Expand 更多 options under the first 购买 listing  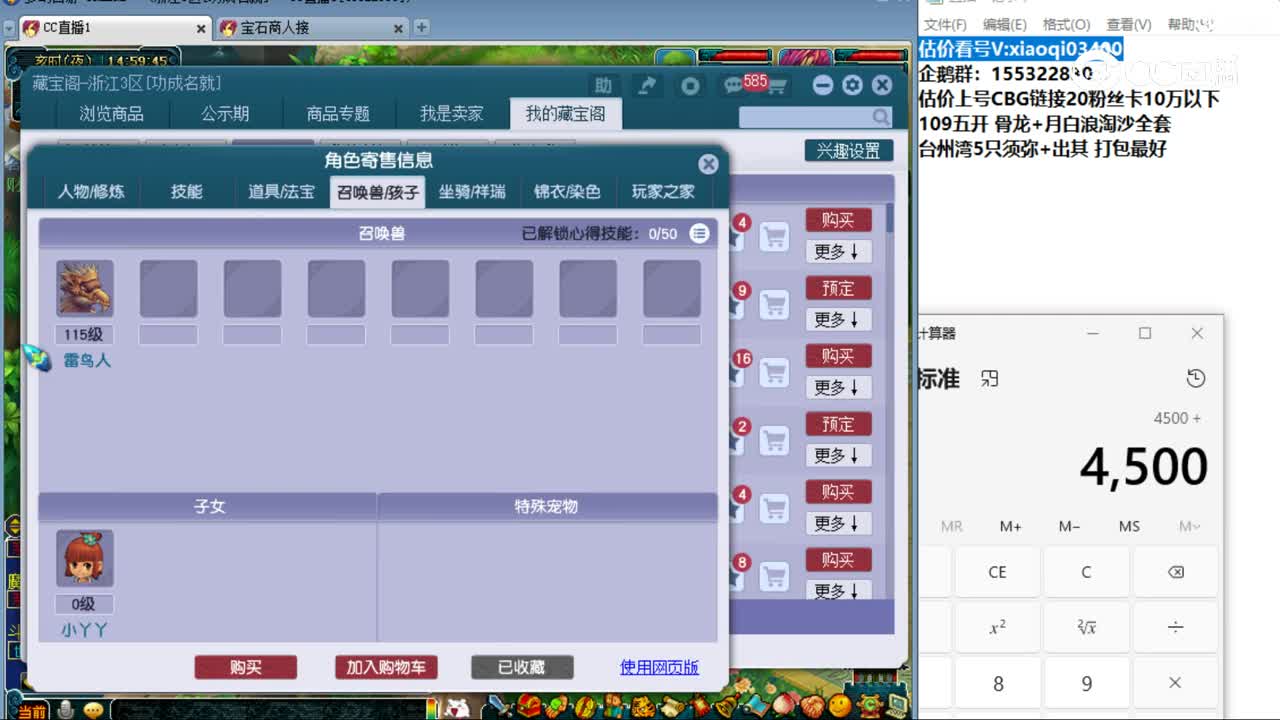[839, 251]
